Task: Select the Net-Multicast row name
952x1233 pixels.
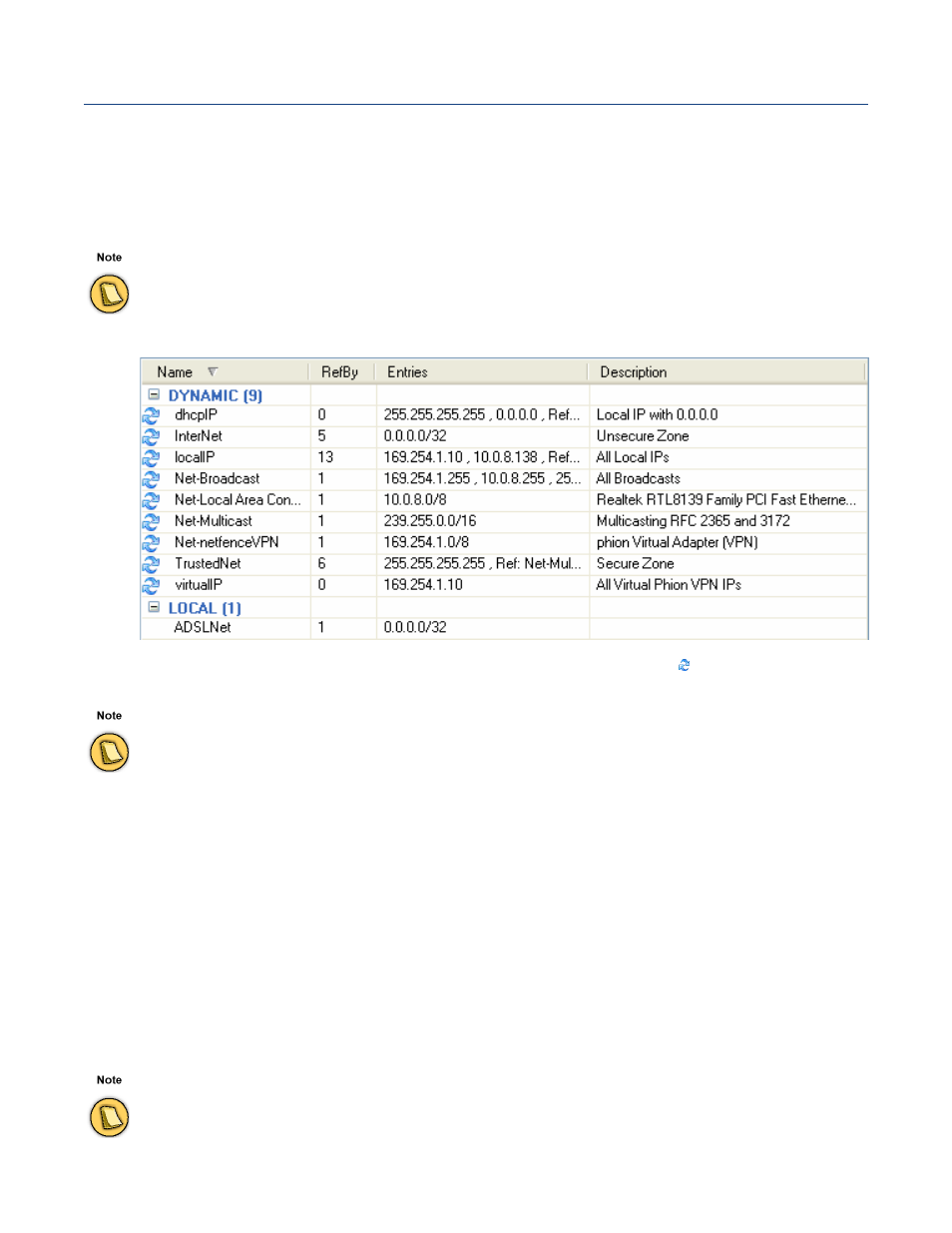Action: pos(214,521)
